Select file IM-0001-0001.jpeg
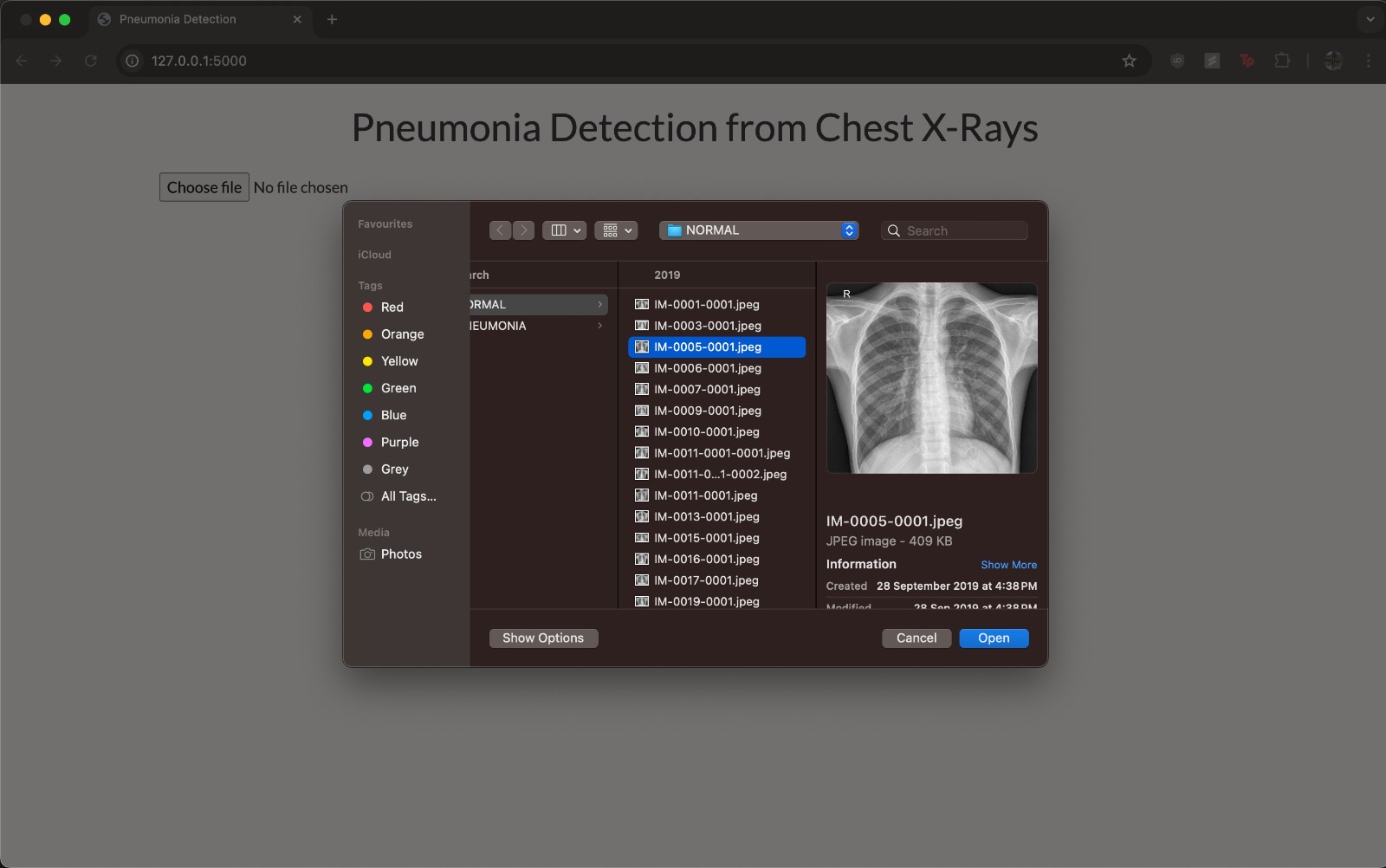 [x=706, y=305]
